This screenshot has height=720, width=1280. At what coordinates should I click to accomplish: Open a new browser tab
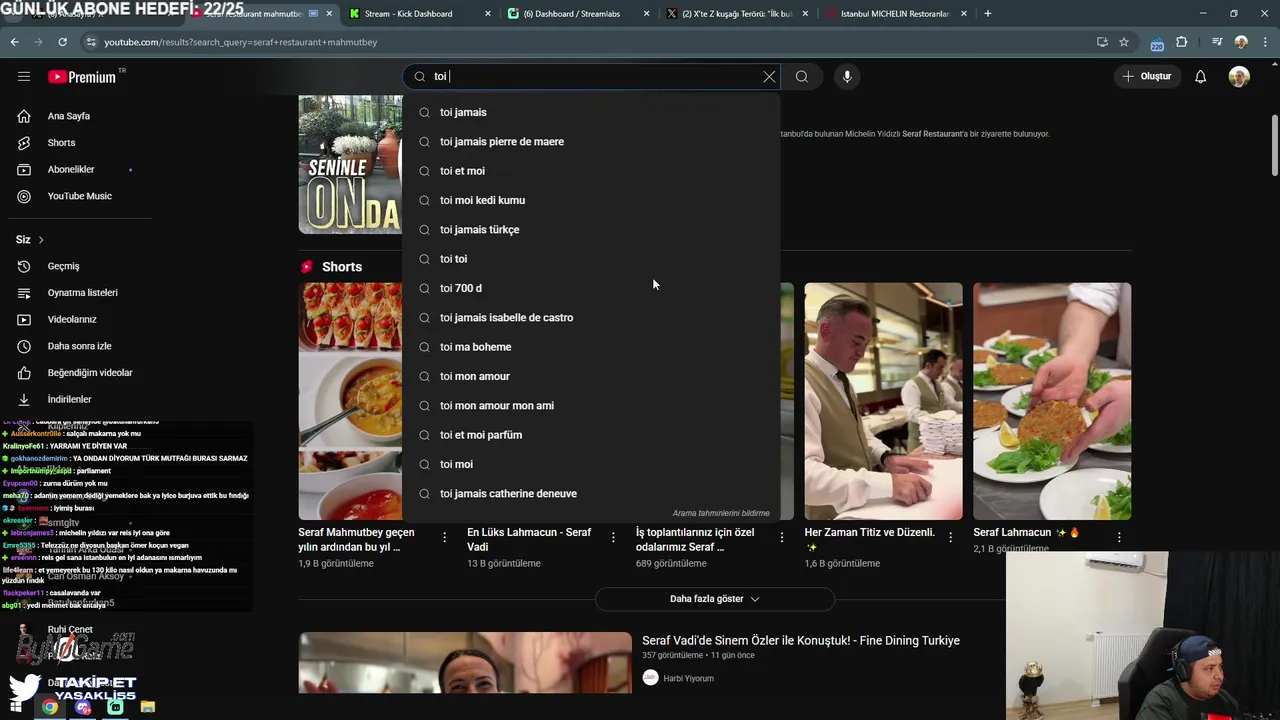pyautogui.click(x=988, y=14)
